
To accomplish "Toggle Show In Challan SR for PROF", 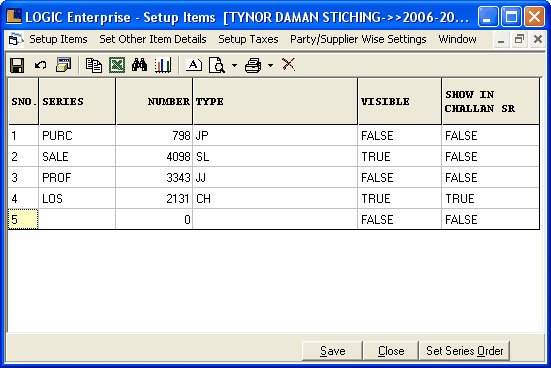I will tap(491, 177).
